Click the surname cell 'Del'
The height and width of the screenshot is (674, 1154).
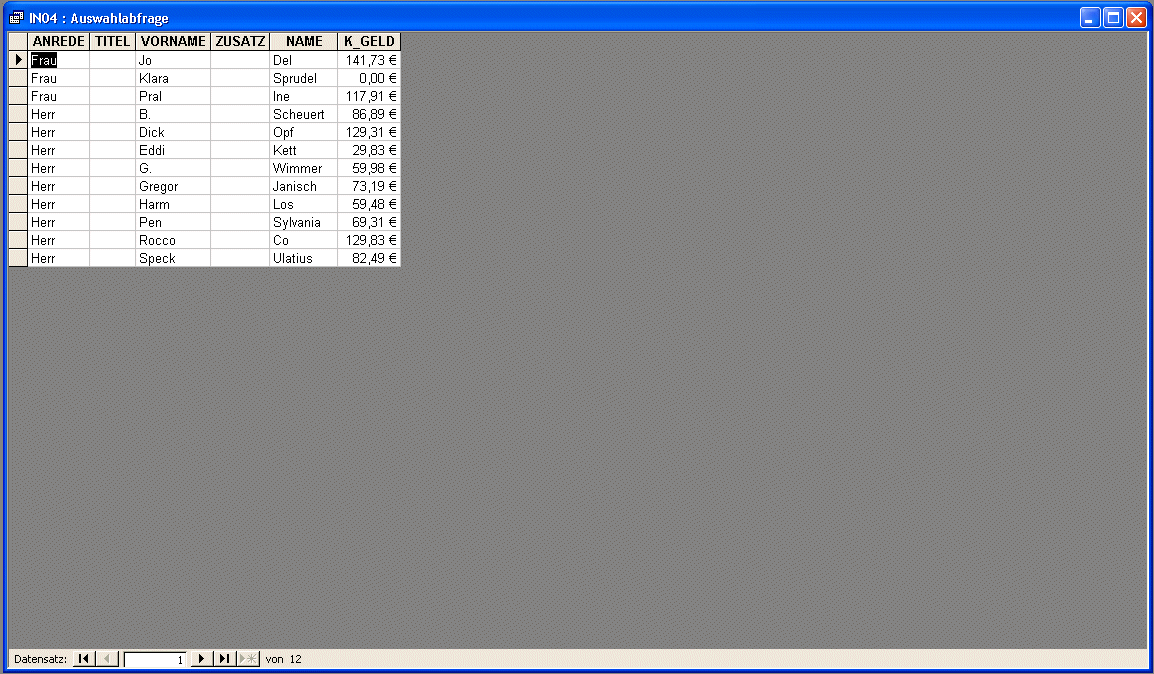point(303,60)
